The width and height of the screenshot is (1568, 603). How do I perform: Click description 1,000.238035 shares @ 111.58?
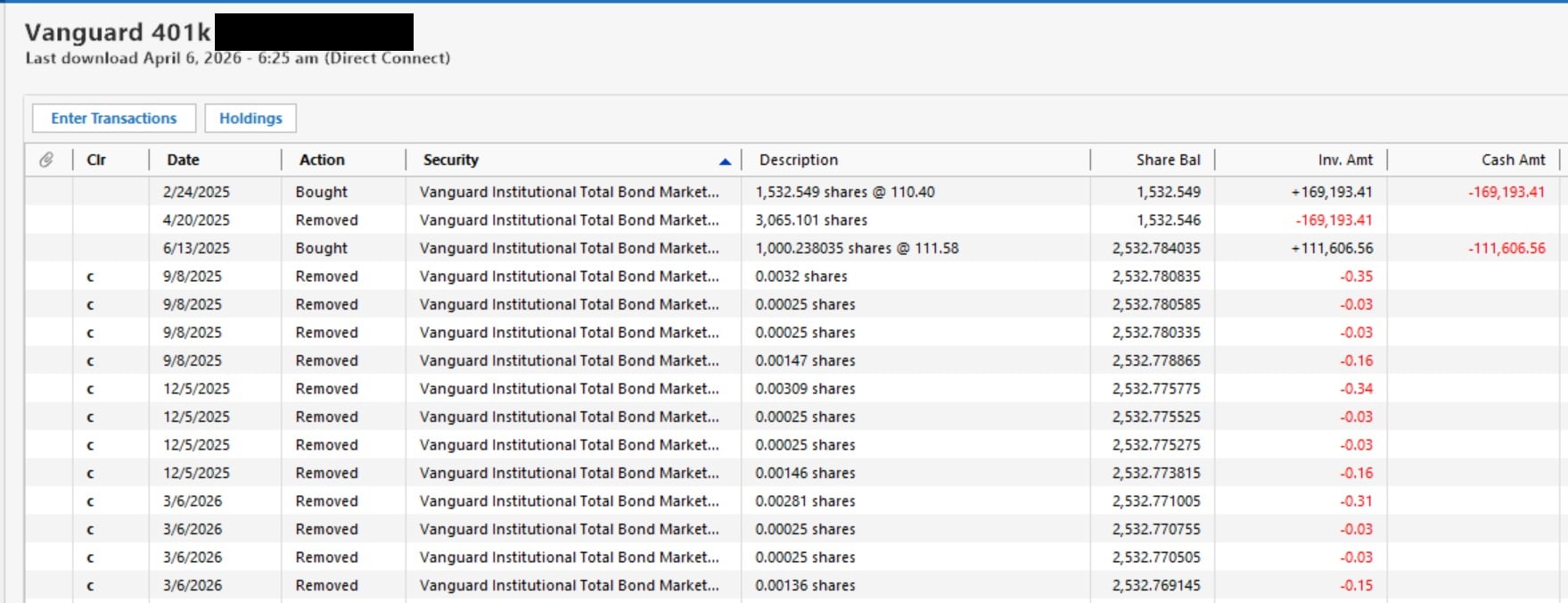coord(857,248)
